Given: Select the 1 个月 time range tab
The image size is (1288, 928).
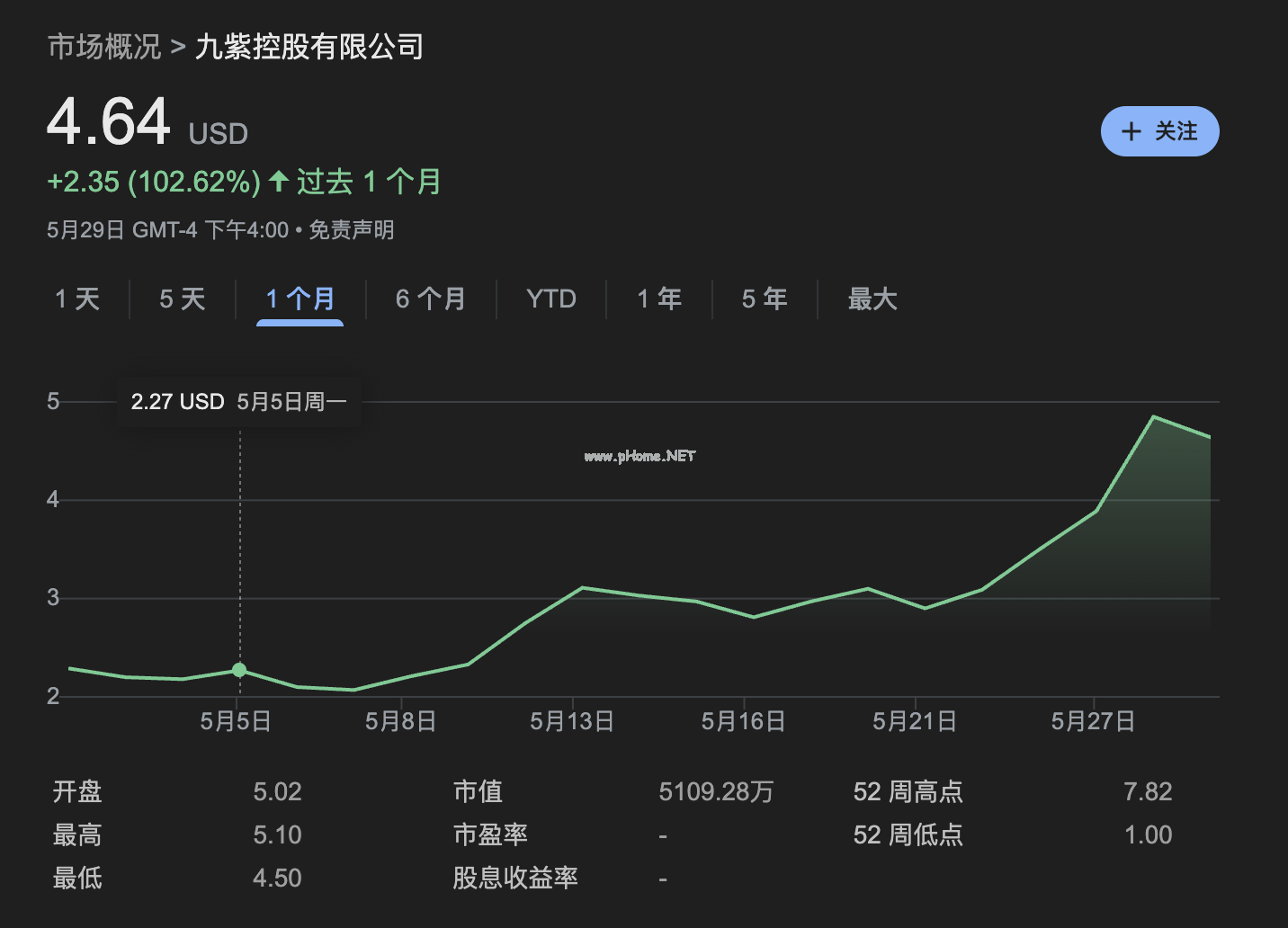Looking at the screenshot, I should coord(300,299).
